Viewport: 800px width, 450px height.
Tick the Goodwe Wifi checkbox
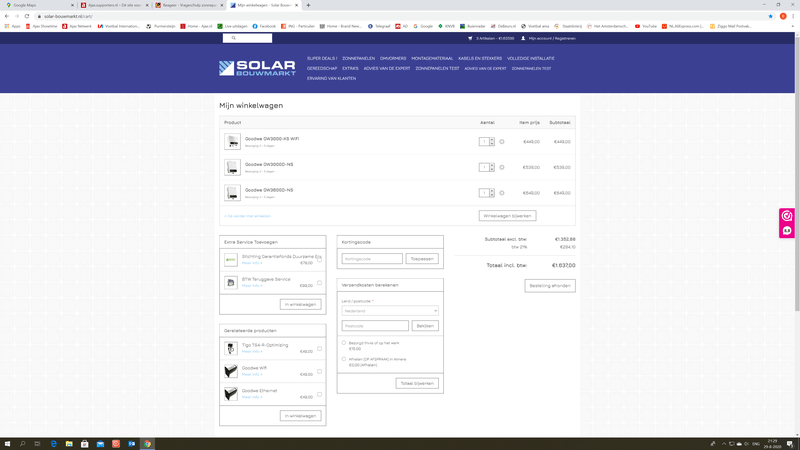(319, 371)
